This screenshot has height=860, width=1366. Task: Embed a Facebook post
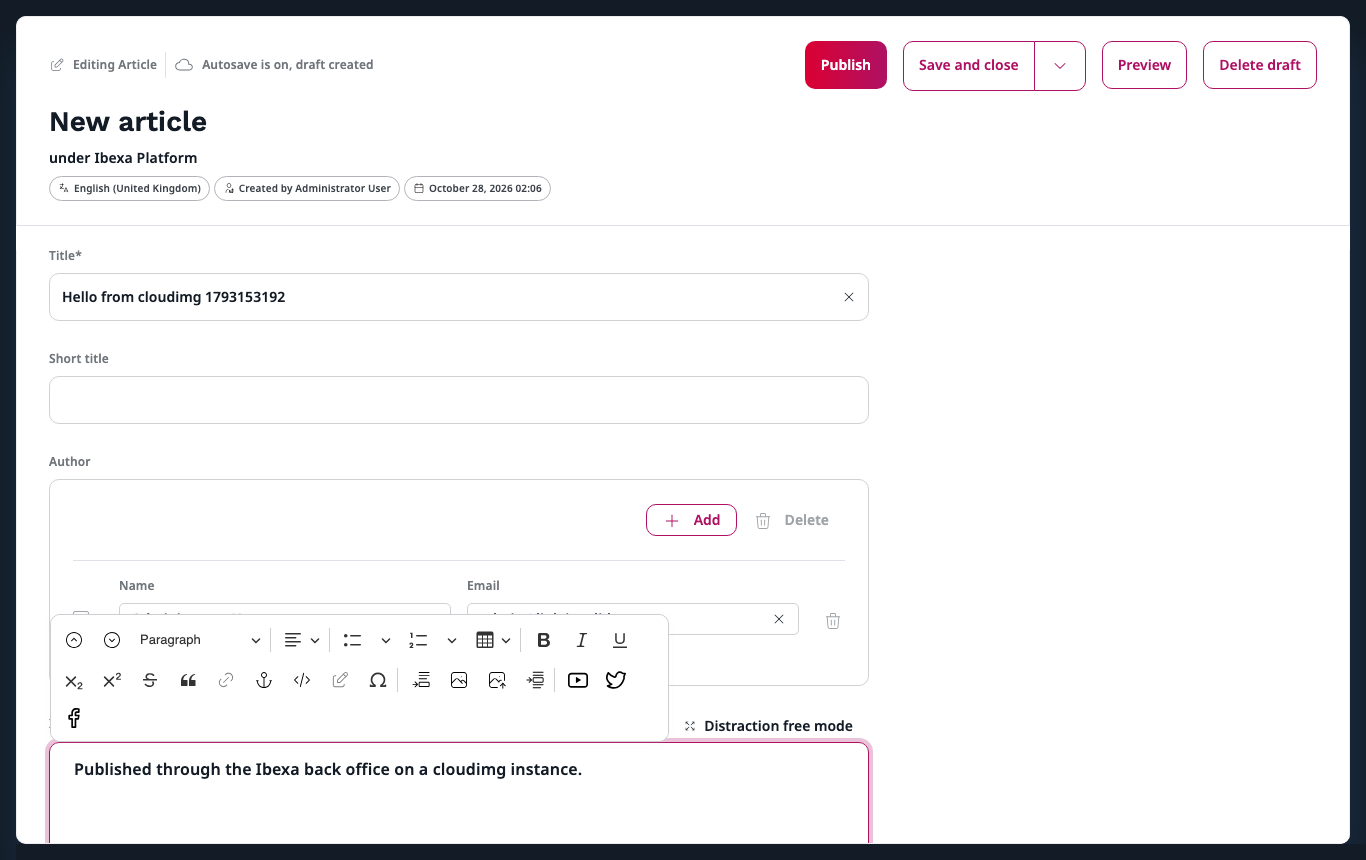[74, 718]
